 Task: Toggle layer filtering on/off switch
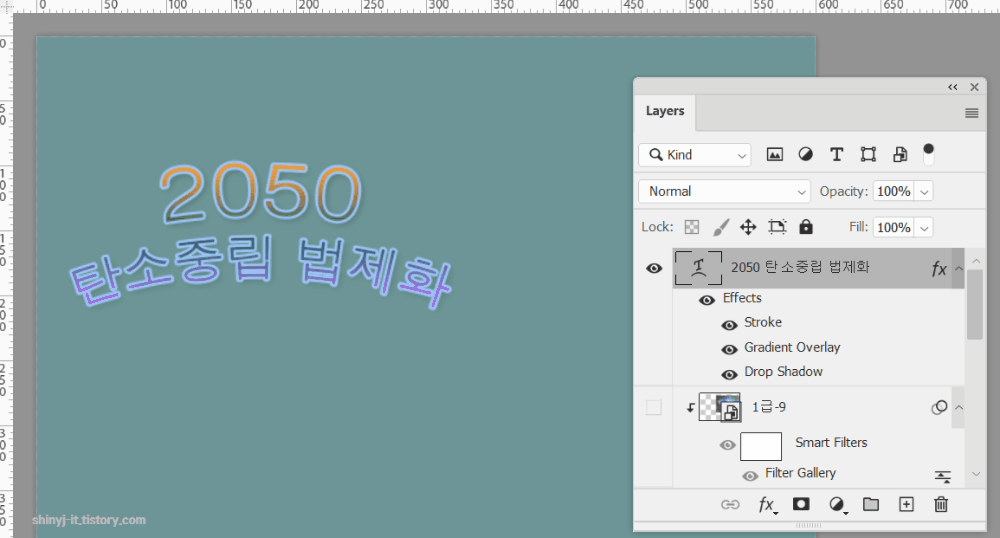(x=929, y=153)
